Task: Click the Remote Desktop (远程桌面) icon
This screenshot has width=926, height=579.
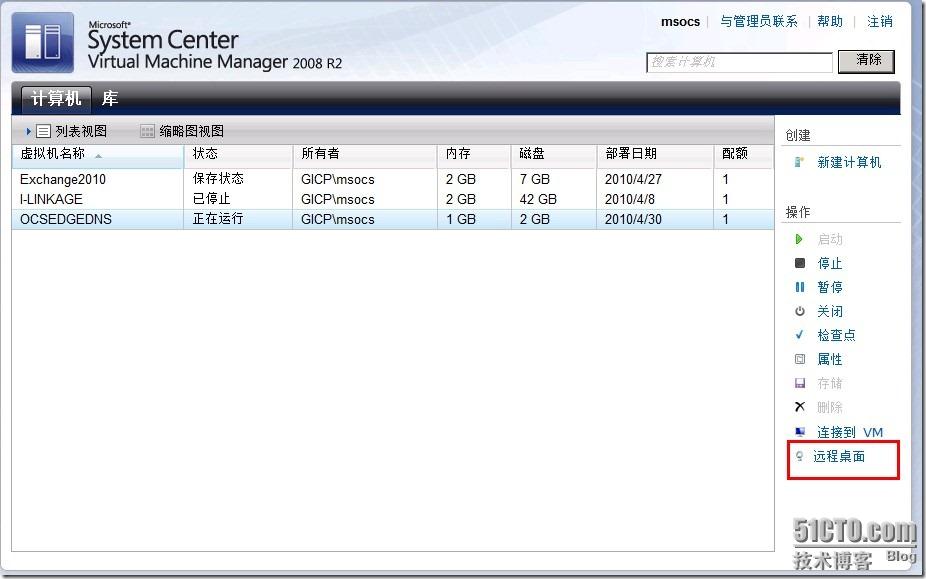Action: point(799,456)
